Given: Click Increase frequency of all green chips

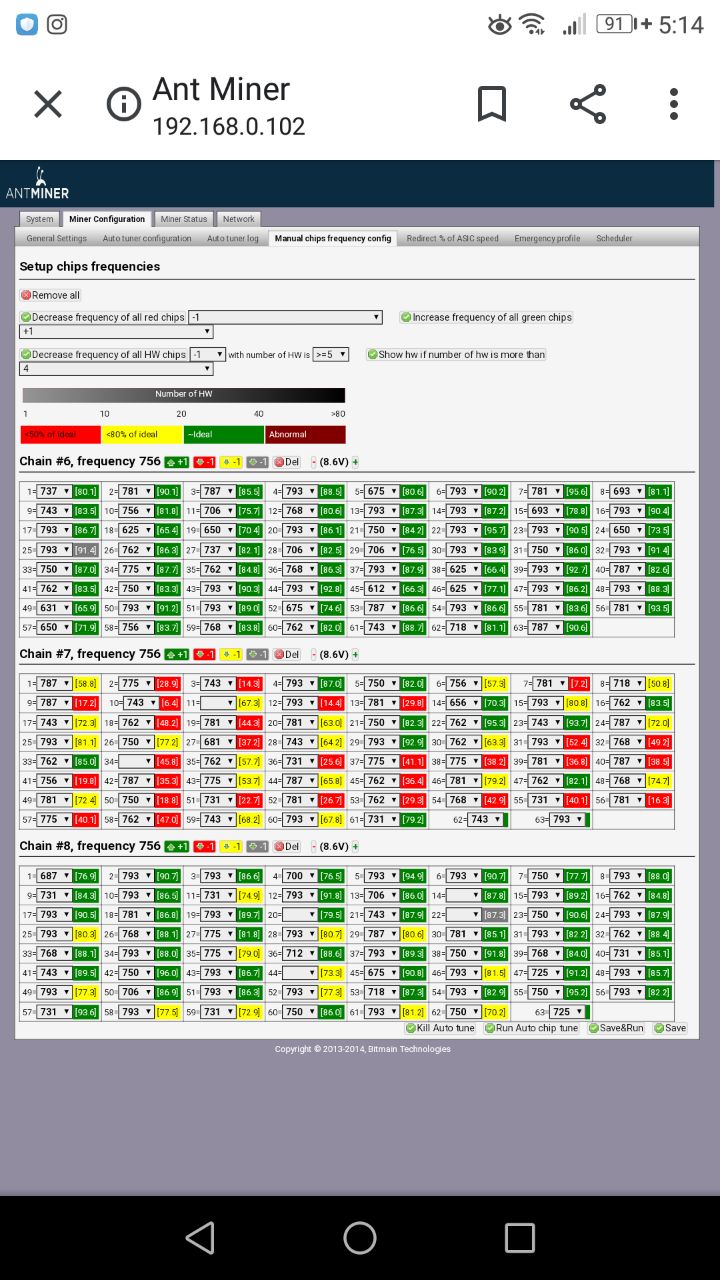Looking at the screenshot, I should 487,317.
